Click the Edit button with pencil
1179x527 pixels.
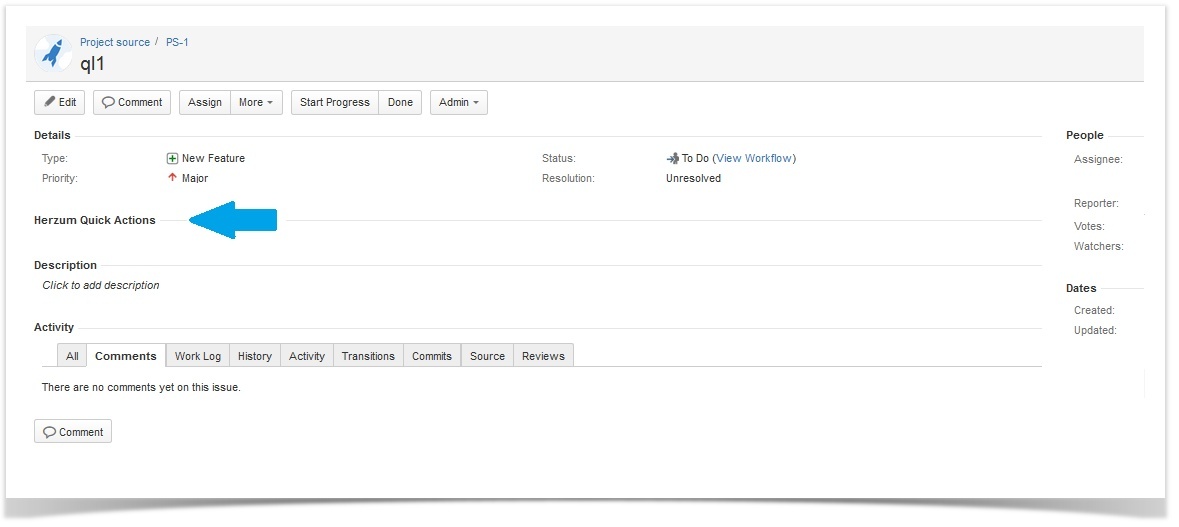coord(59,102)
